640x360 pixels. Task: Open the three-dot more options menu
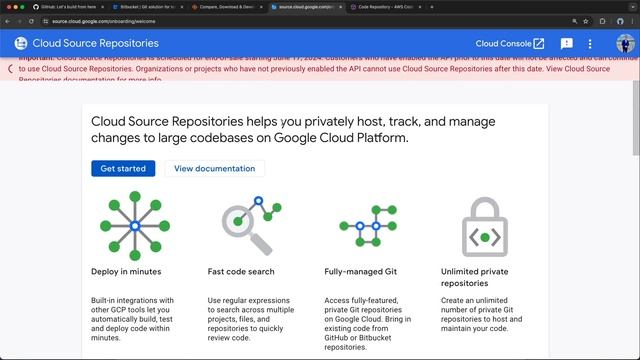coord(590,44)
